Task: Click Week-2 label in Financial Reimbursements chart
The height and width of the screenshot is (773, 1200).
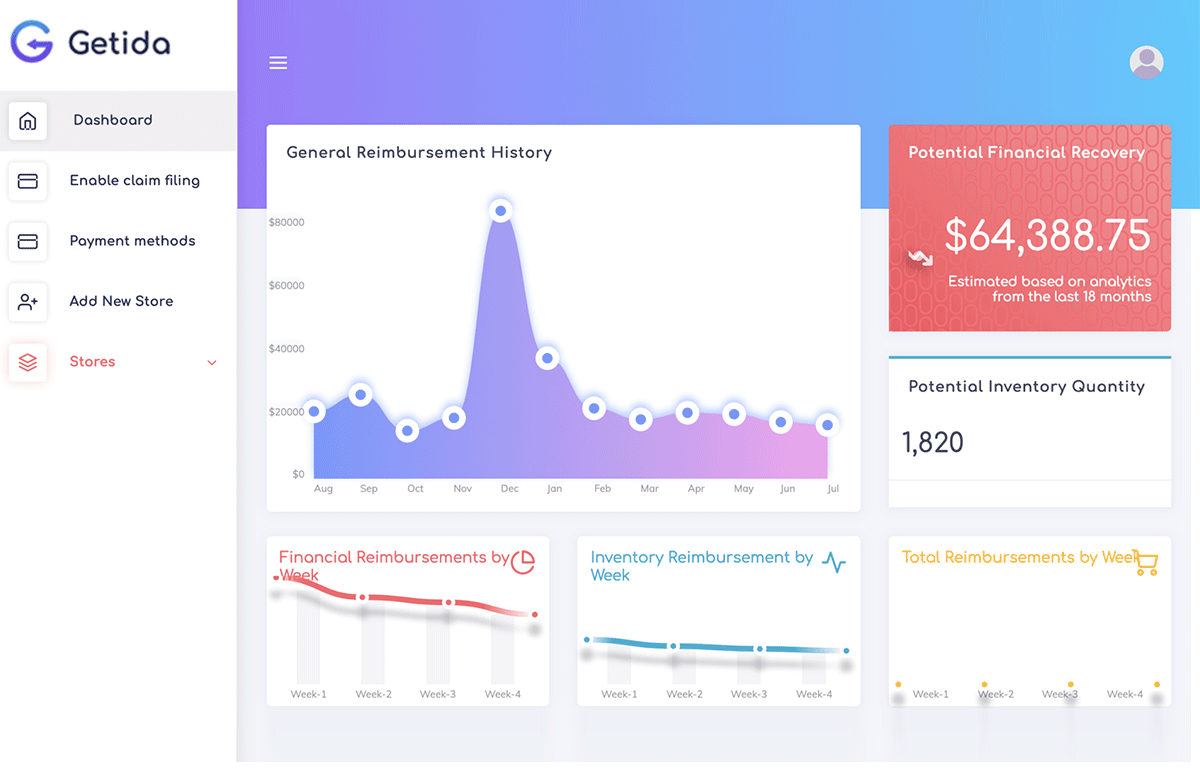Action: (373, 694)
